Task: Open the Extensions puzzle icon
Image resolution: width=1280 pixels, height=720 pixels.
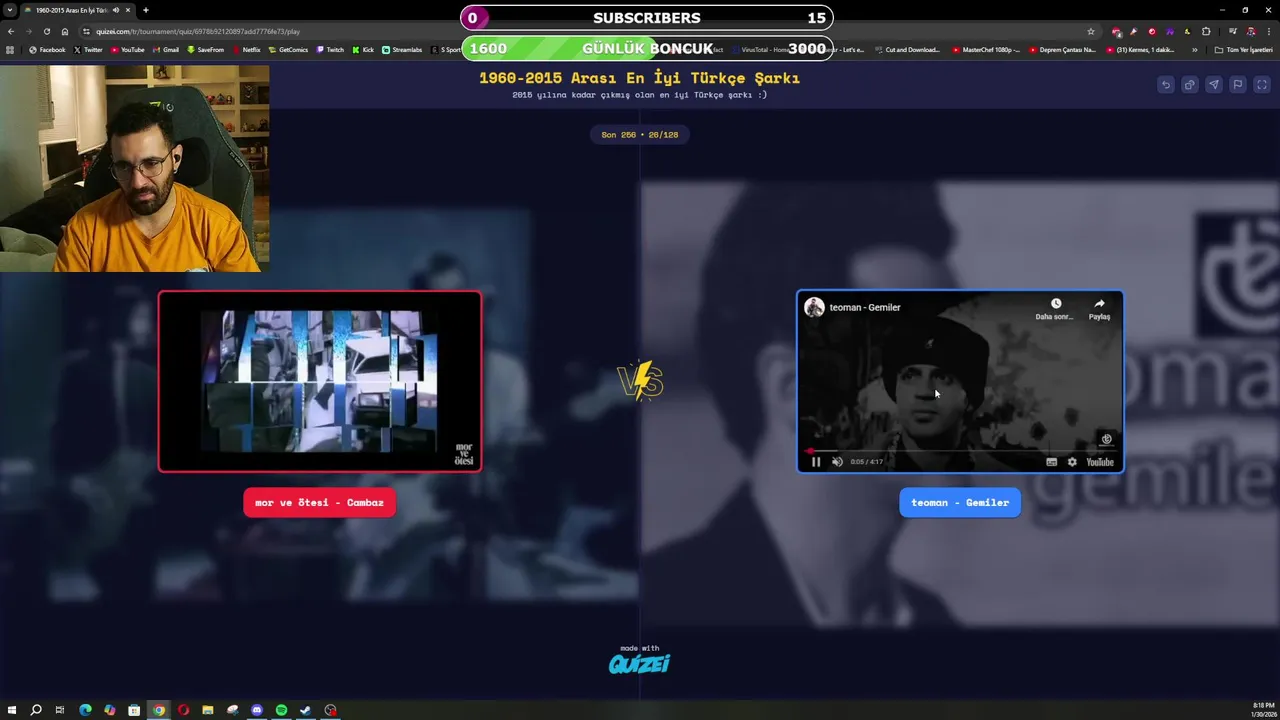Action: coord(1206,31)
